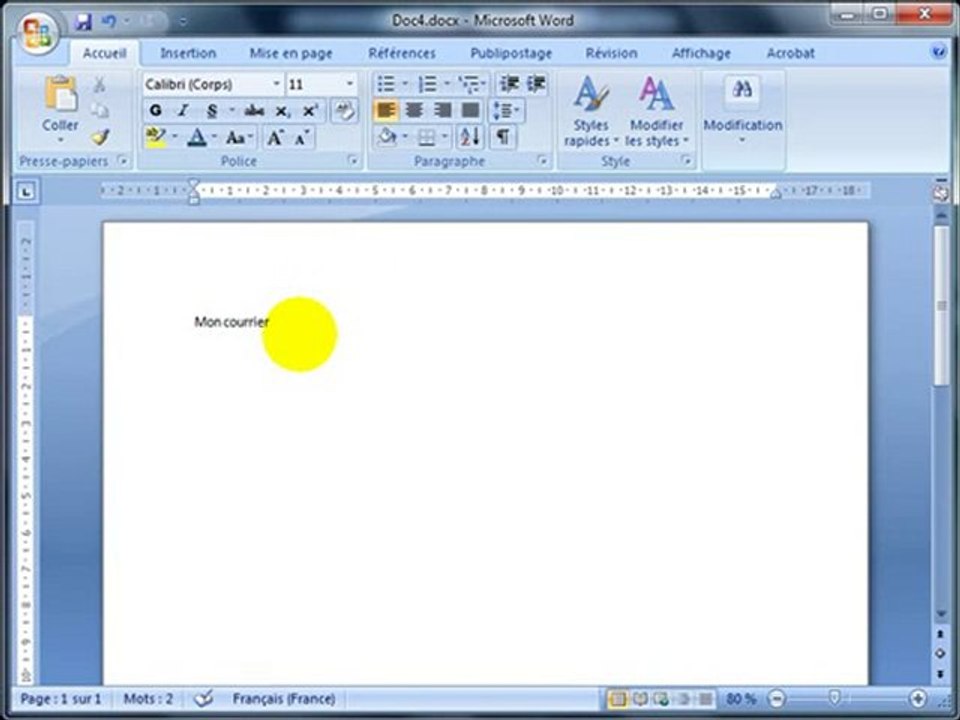Image resolution: width=960 pixels, height=720 pixels.
Task: Click in the text 'Mon courrier'
Action: (x=231, y=322)
